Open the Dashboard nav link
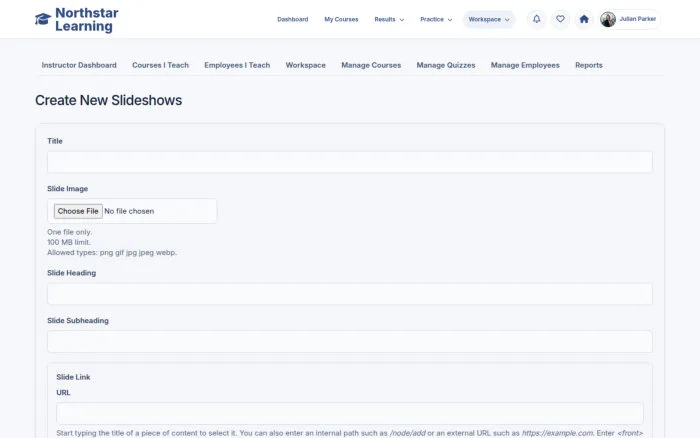This screenshot has height=438, width=700. click(x=292, y=19)
